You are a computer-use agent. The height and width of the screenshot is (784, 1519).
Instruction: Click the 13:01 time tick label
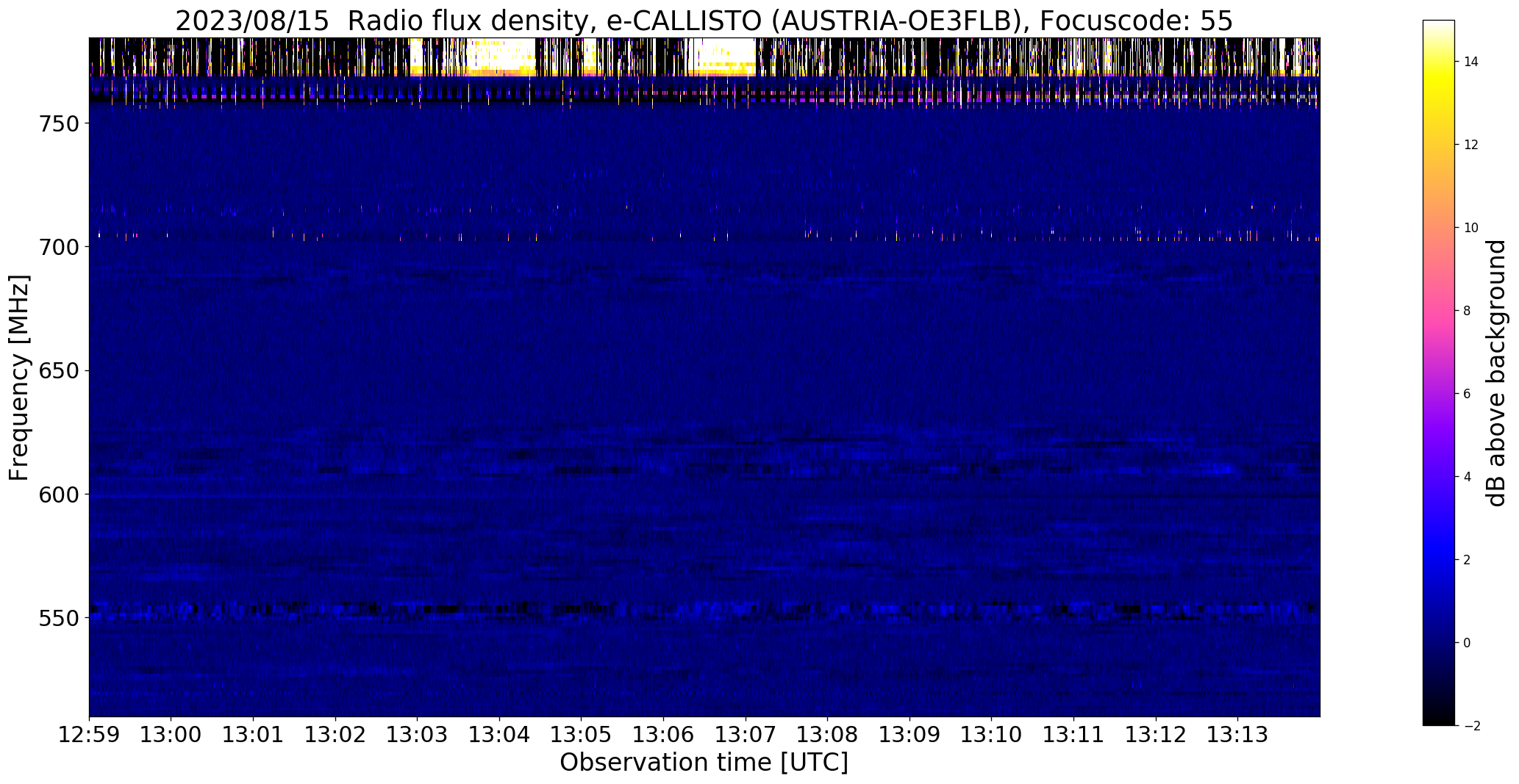[254, 735]
